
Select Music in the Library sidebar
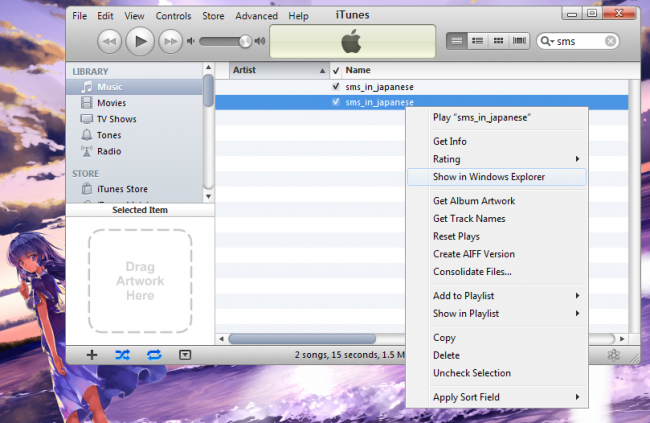pos(135,87)
